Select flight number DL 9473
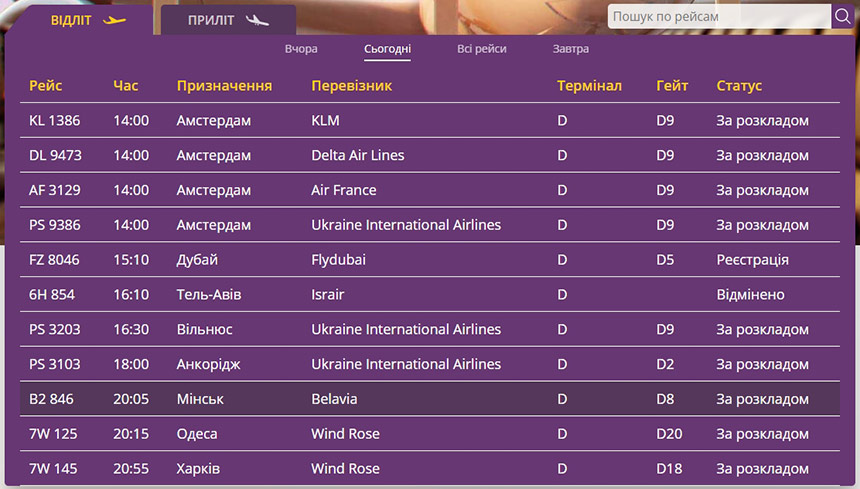Screen dimensions: 860x489 point(55,155)
